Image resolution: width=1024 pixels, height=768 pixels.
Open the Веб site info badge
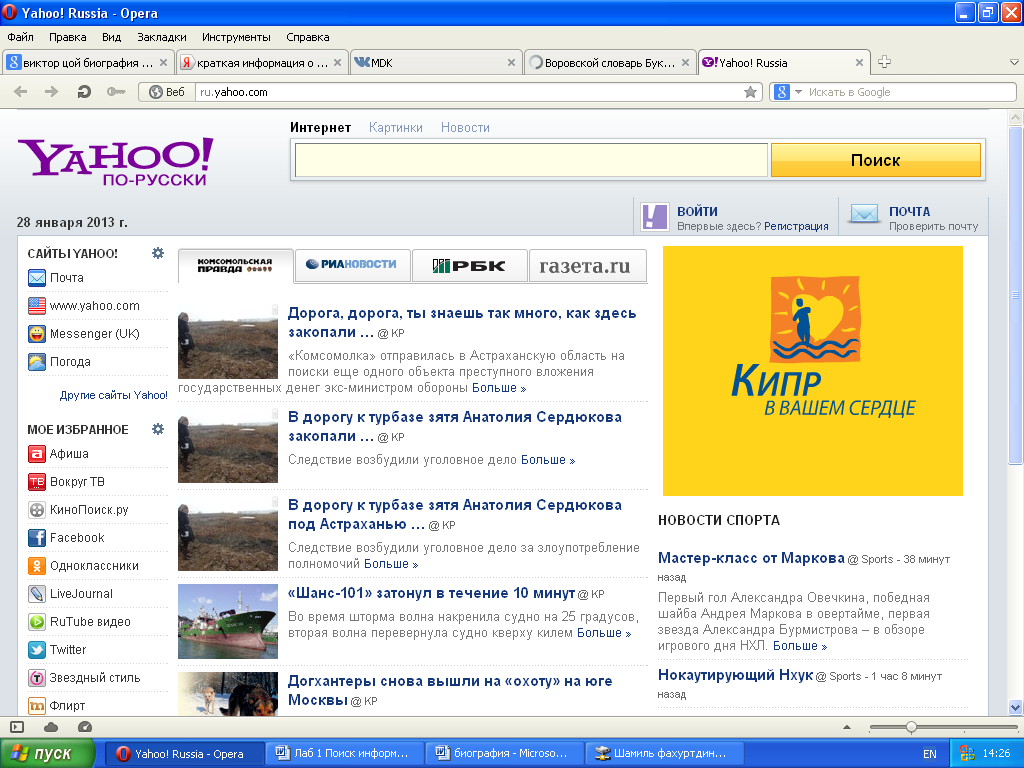[x=167, y=92]
